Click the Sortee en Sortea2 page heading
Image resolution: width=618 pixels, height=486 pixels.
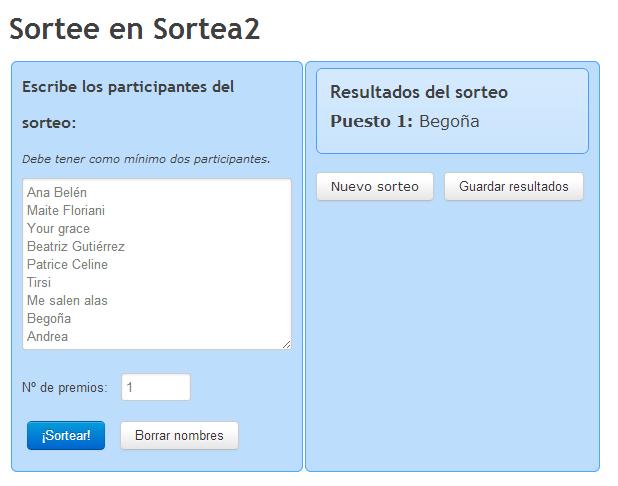click(134, 29)
